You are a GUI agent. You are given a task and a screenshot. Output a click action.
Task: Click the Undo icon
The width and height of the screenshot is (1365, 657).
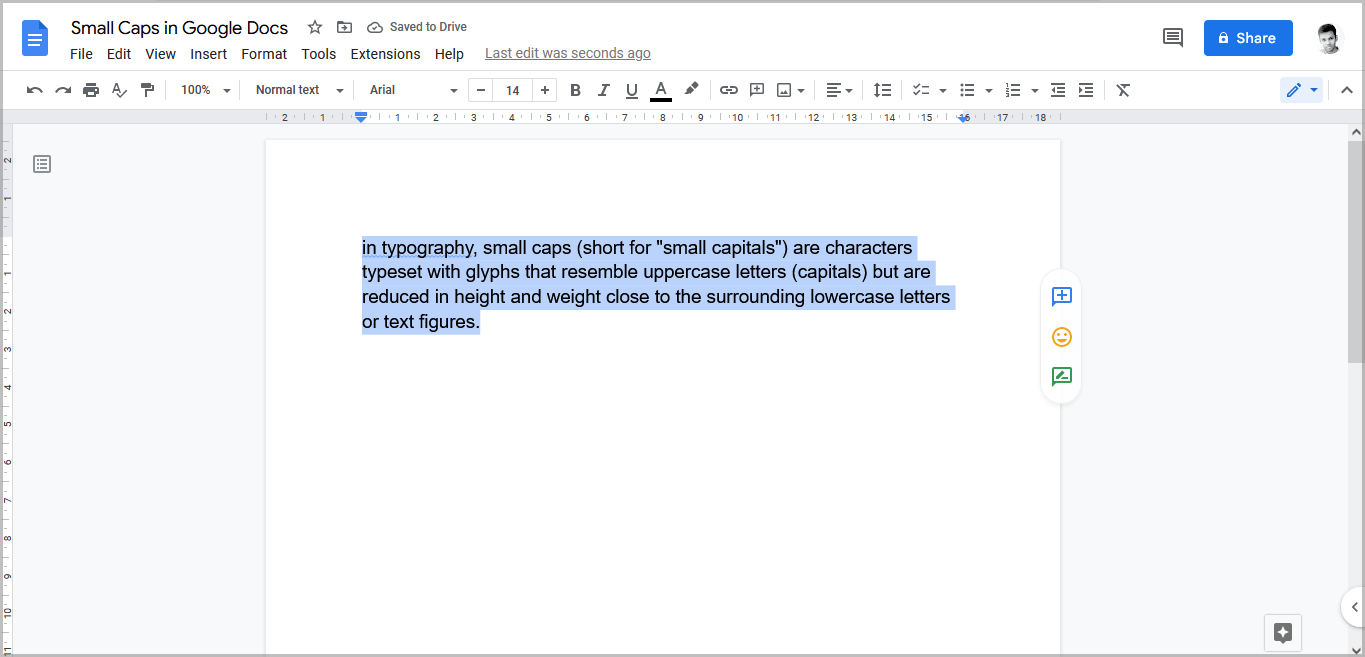[x=34, y=90]
